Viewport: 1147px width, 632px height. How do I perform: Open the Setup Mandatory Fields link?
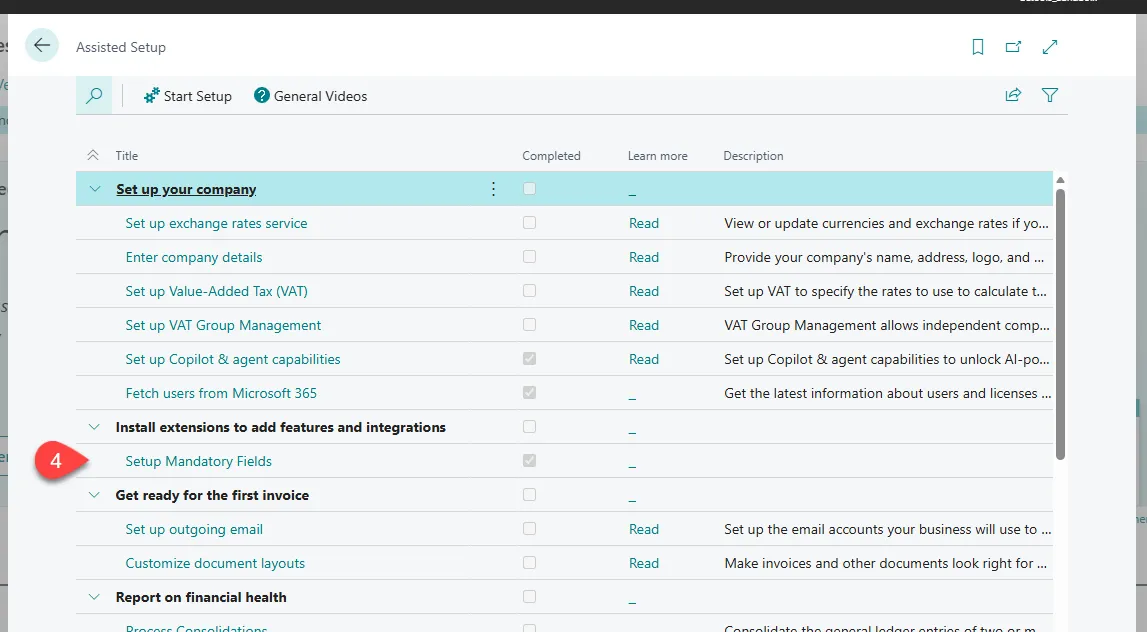tap(198, 461)
